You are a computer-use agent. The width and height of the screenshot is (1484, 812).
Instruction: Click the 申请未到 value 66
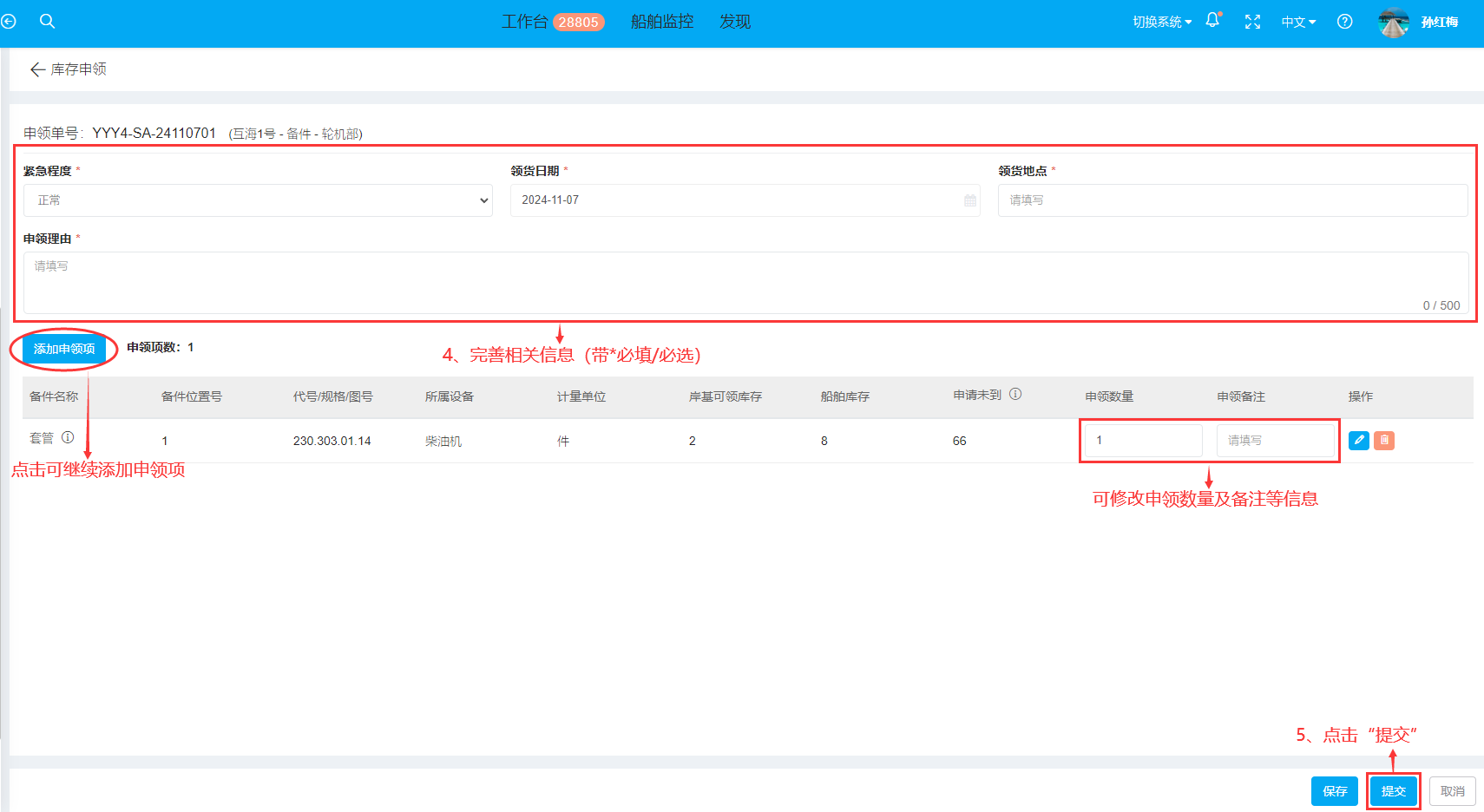tap(960, 442)
